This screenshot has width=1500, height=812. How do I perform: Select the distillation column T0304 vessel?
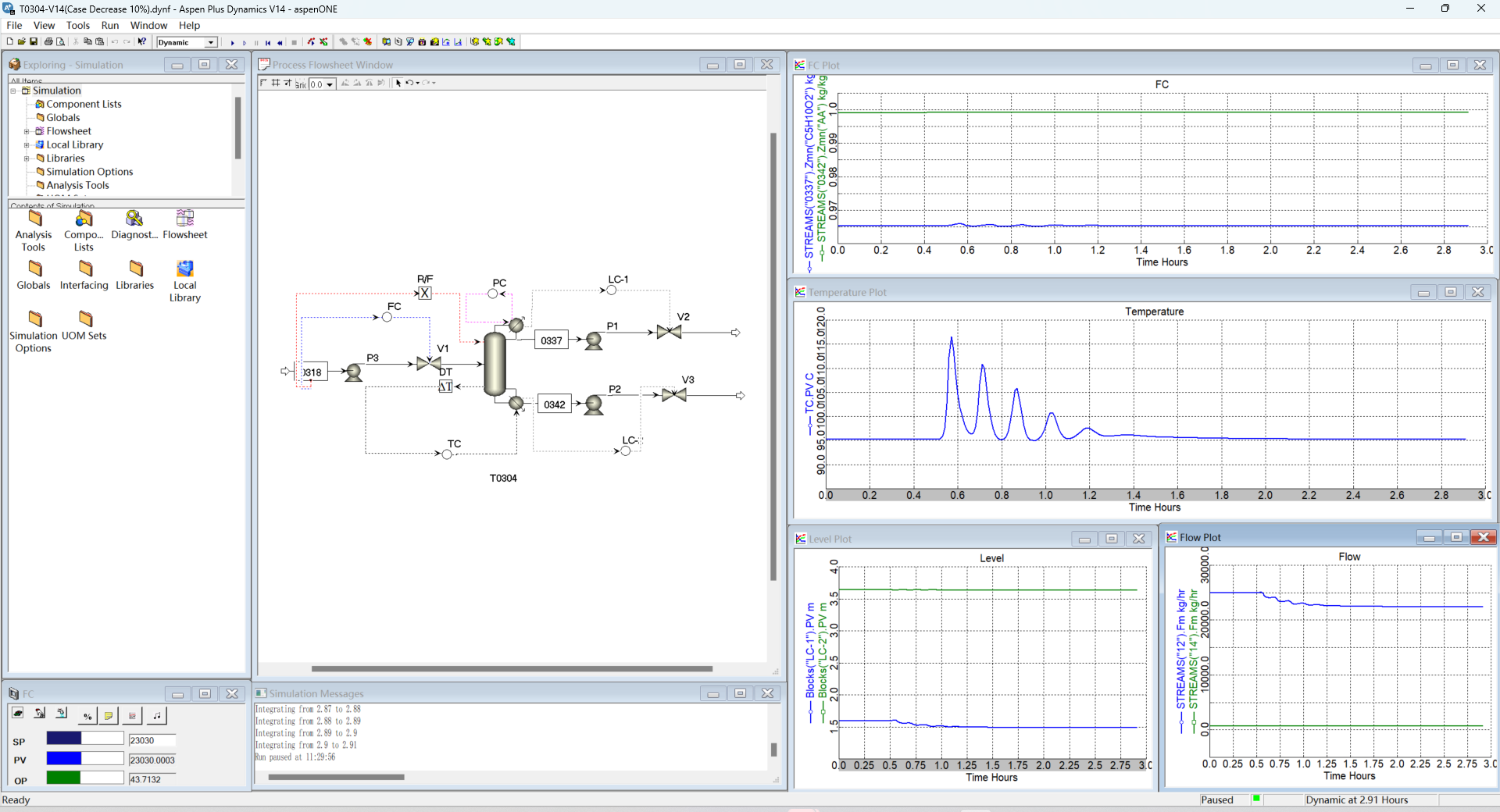[x=495, y=364]
